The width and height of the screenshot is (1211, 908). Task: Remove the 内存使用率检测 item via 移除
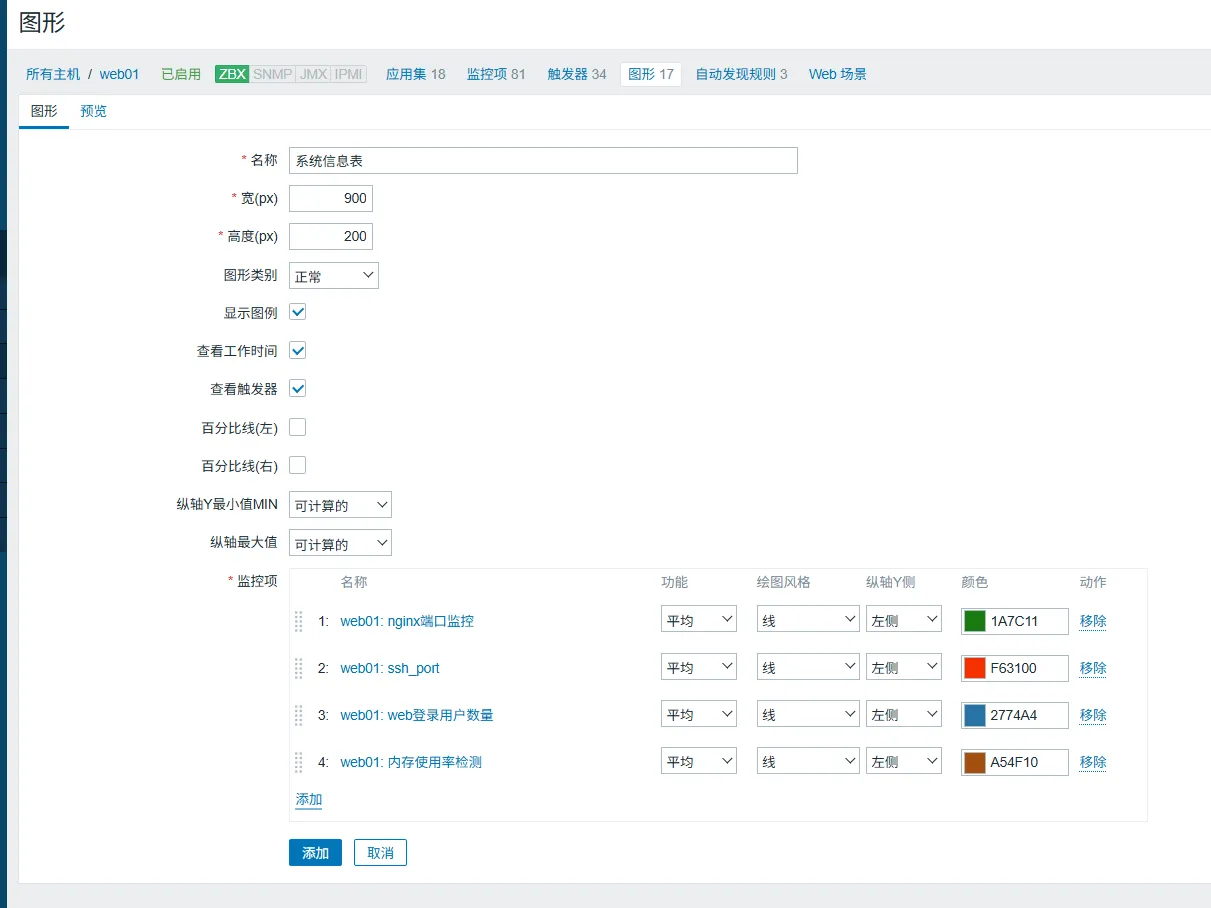click(x=1093, y=762)
